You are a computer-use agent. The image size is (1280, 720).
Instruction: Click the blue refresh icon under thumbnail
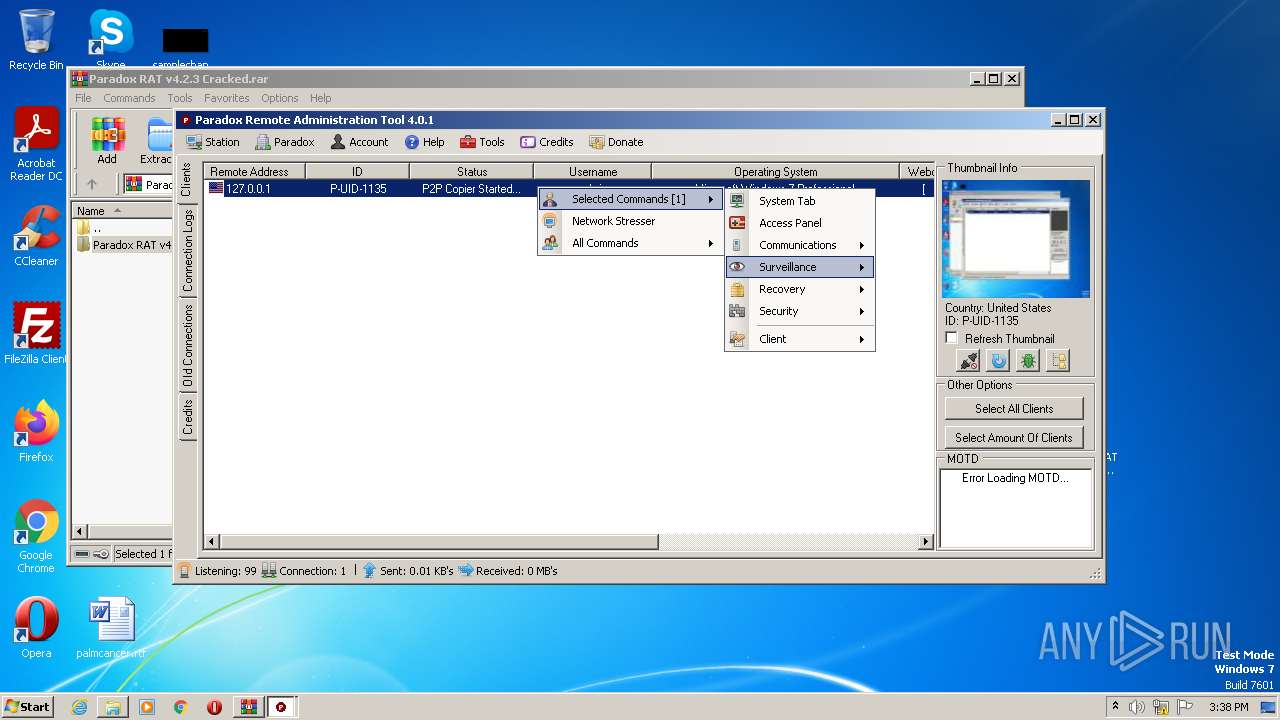[998, 361]
